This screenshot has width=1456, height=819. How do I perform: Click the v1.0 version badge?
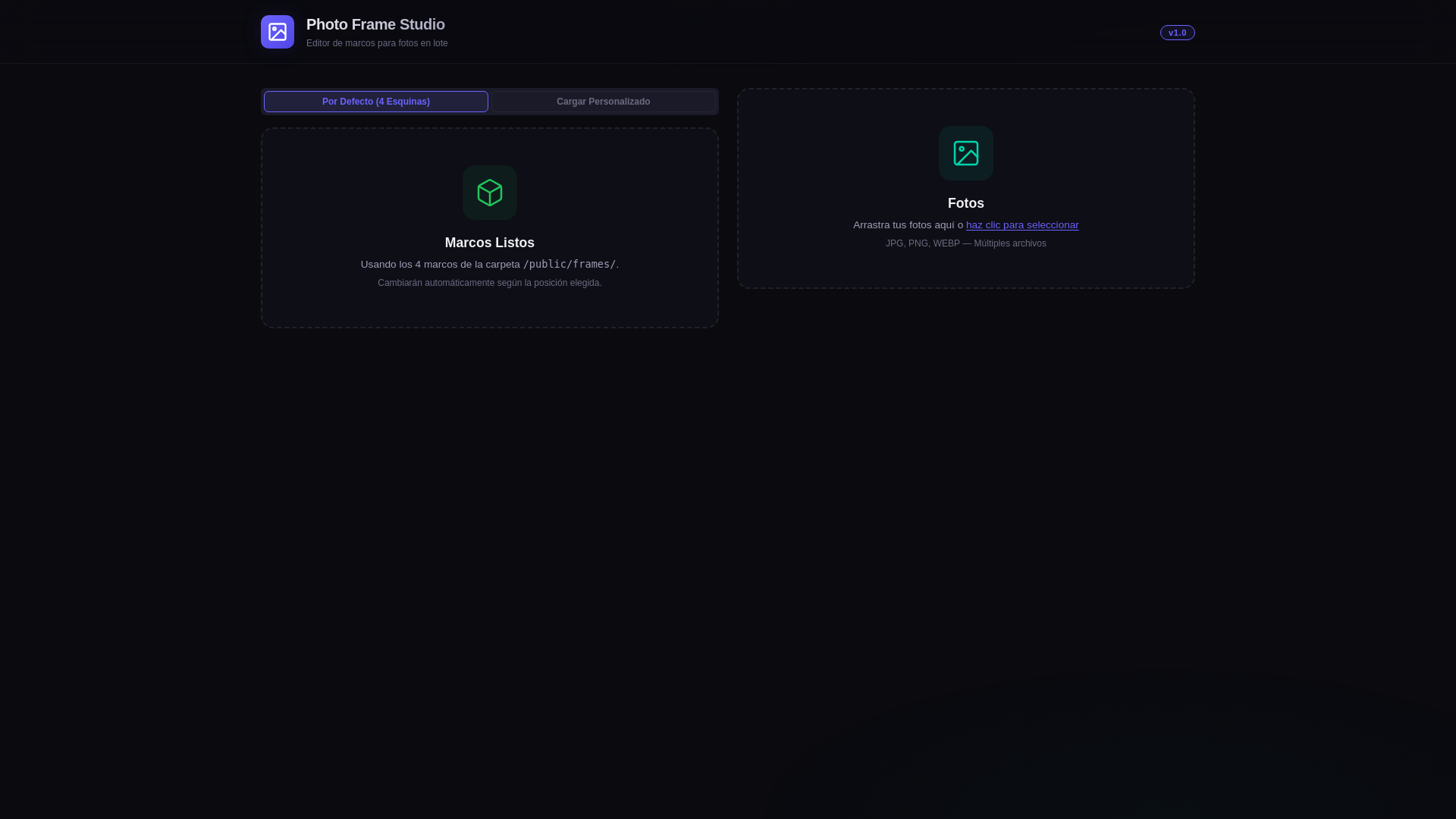click(1177, 33)
